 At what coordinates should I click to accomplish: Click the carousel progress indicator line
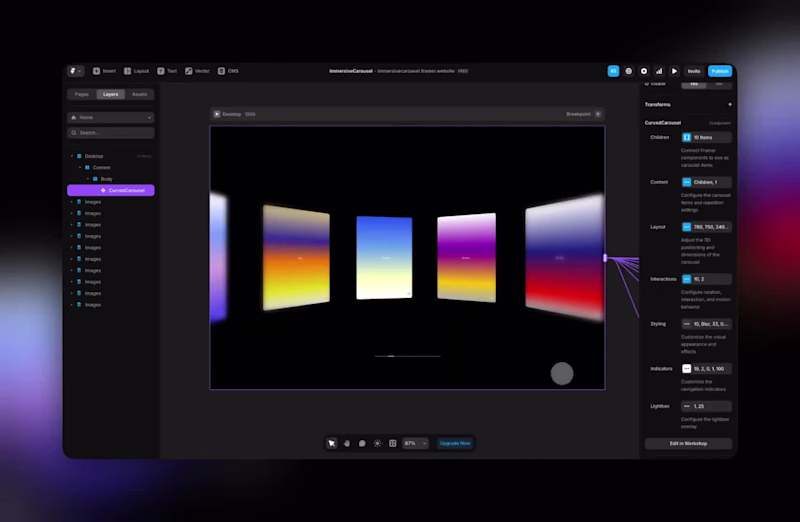coord(407,356)
